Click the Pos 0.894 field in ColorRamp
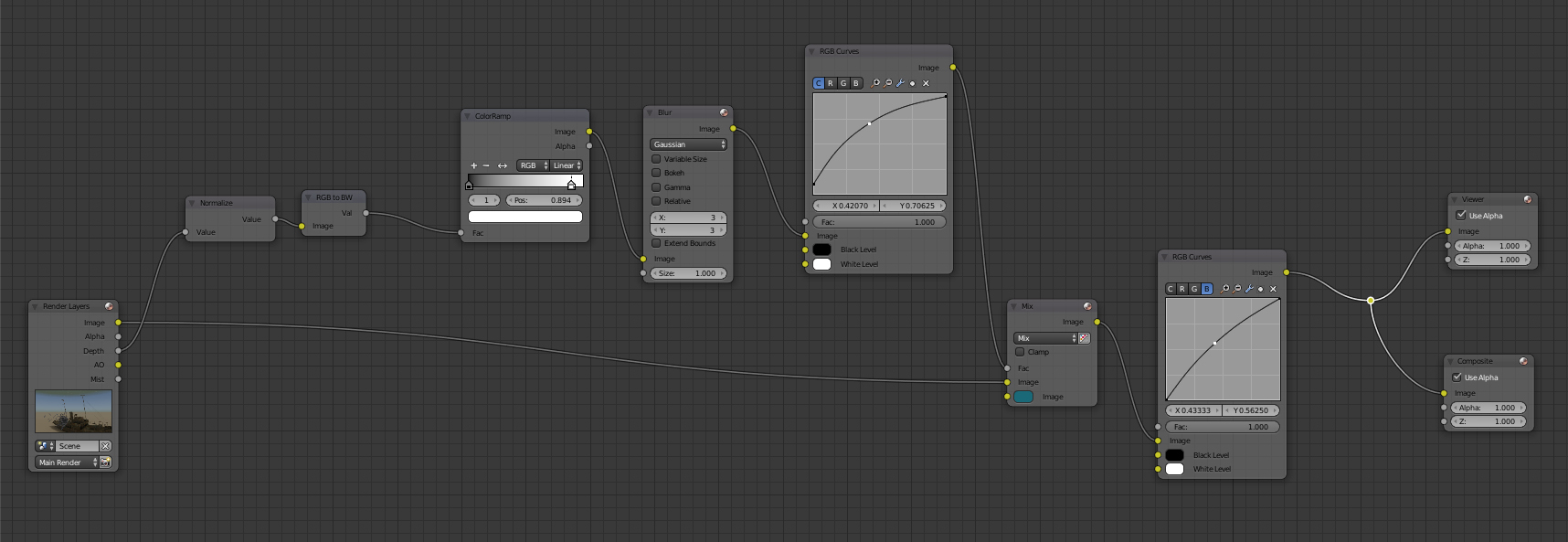 click(545, 200)
